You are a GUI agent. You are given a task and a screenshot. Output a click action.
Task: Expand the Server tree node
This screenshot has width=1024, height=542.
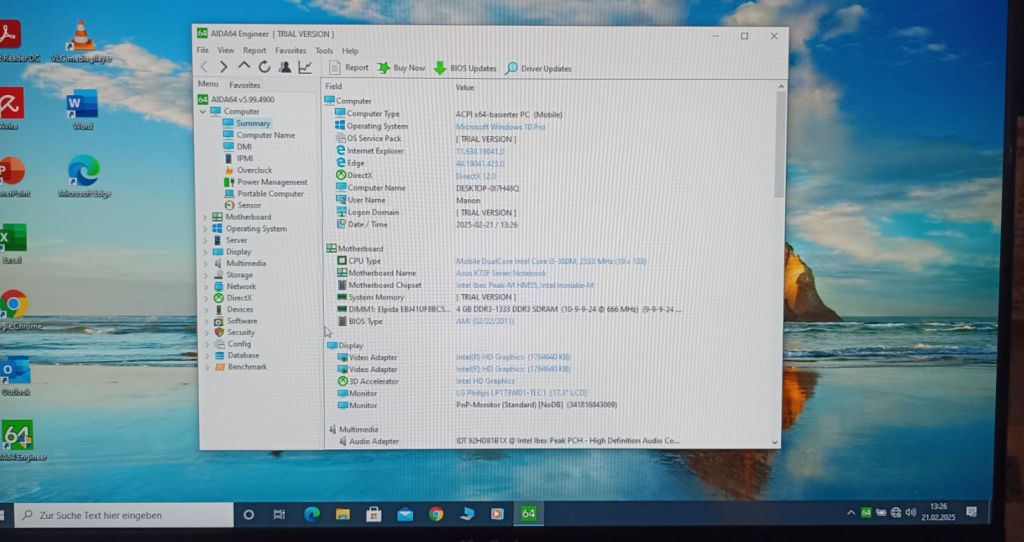205,240
